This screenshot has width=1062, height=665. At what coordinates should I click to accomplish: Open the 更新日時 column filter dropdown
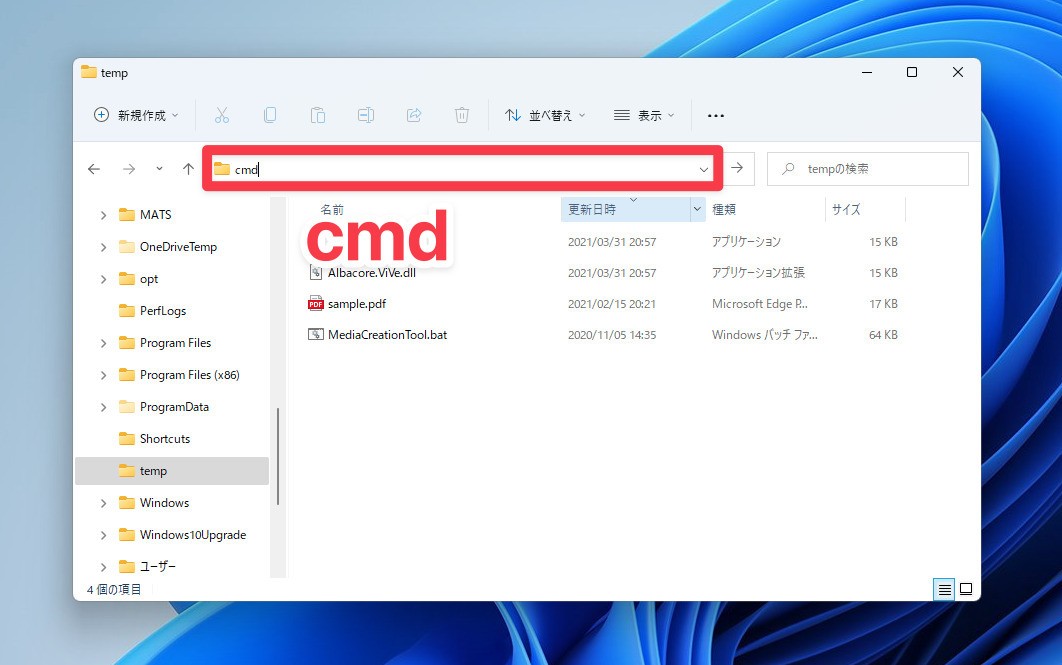point(697,209)
